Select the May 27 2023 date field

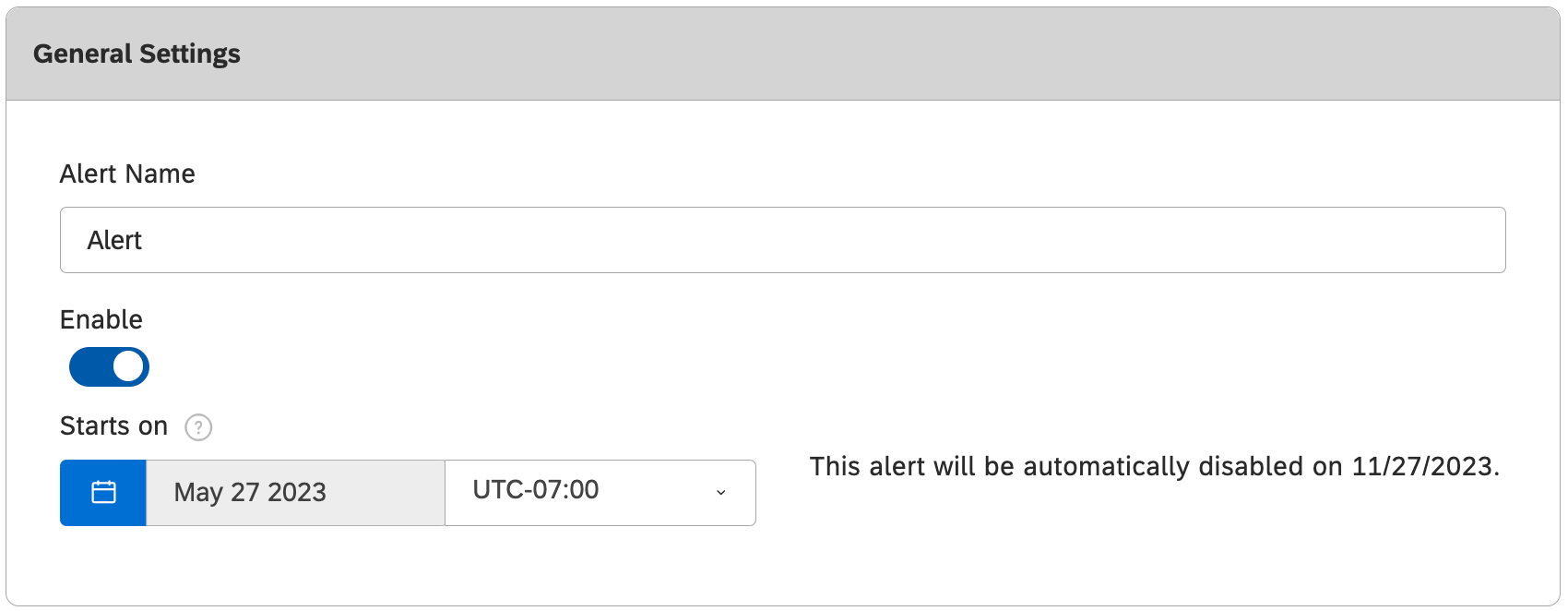click(x=295, y=493)
